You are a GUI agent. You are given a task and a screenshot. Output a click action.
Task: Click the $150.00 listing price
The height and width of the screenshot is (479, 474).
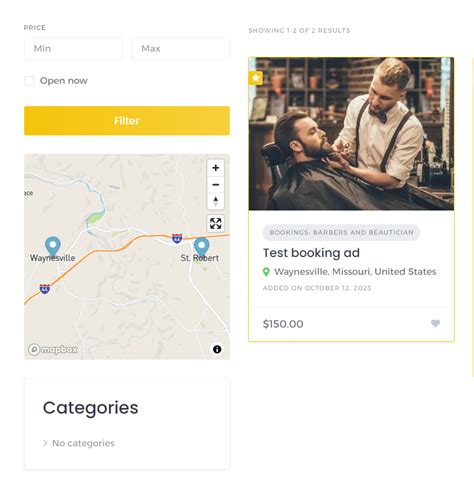(x=283, y=324)
